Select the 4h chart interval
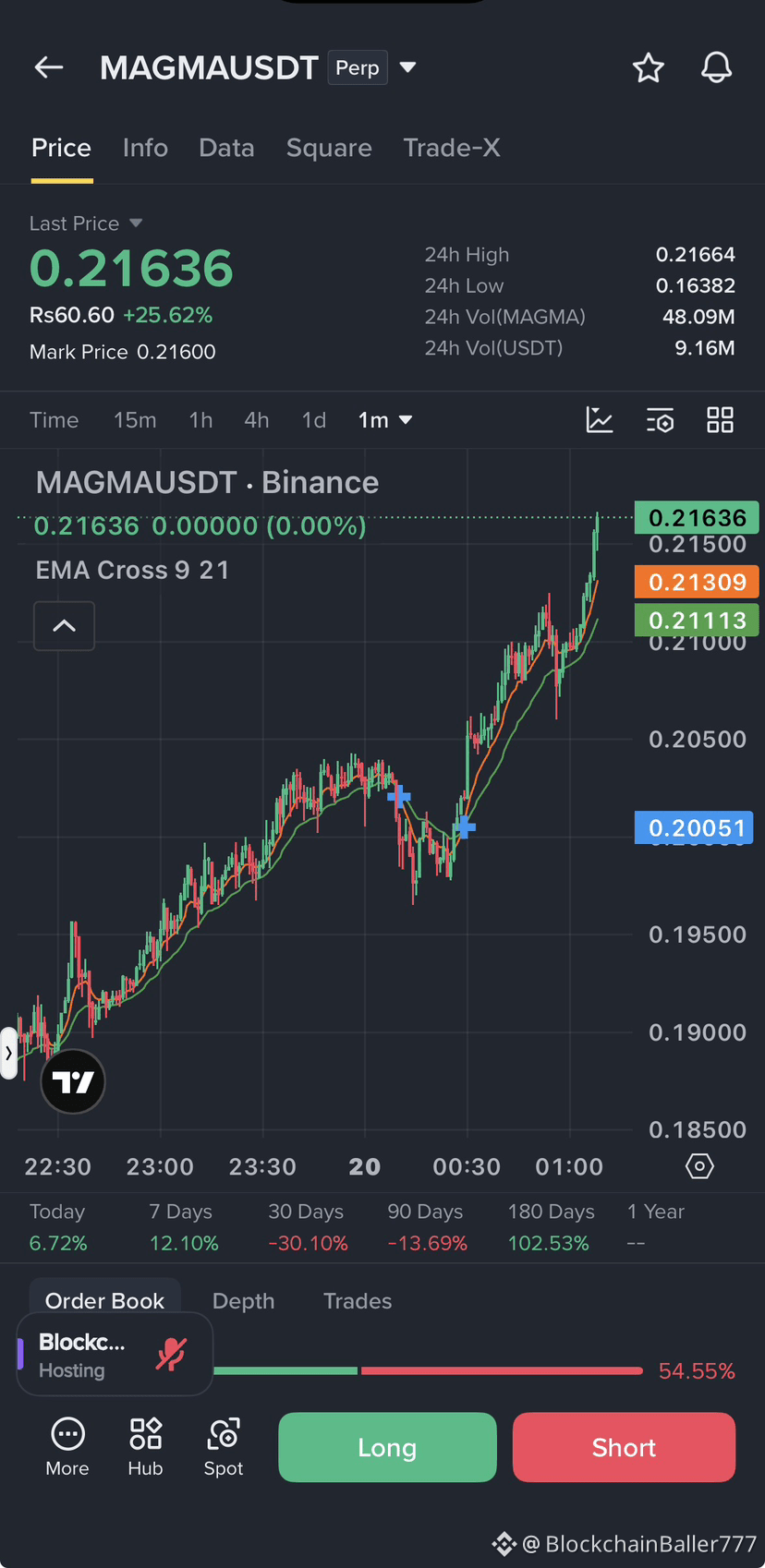The image size is (765, 1568). [x=257, y=420]
